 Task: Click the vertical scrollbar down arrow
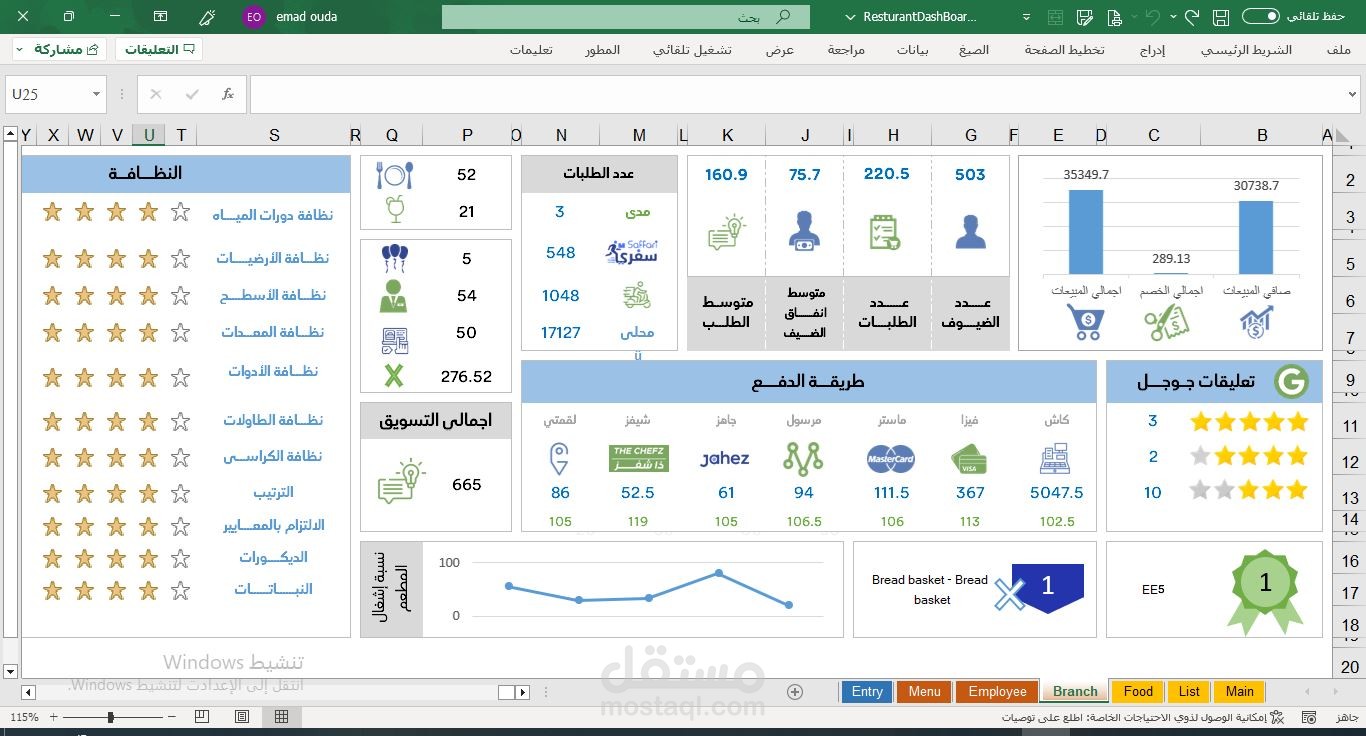tap(11, 671)
